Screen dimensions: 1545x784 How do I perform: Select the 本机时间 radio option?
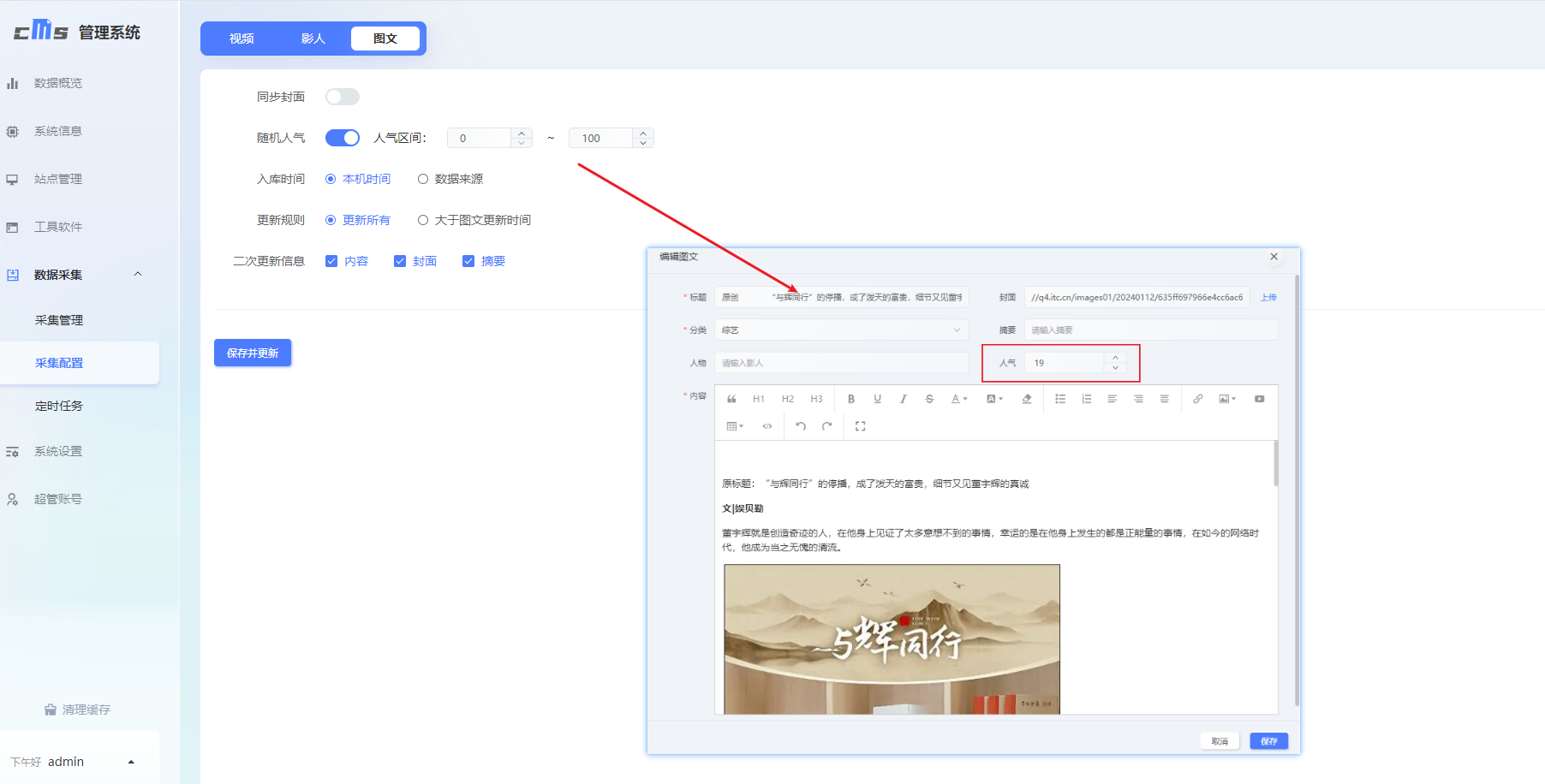click(x=358, y=179)
